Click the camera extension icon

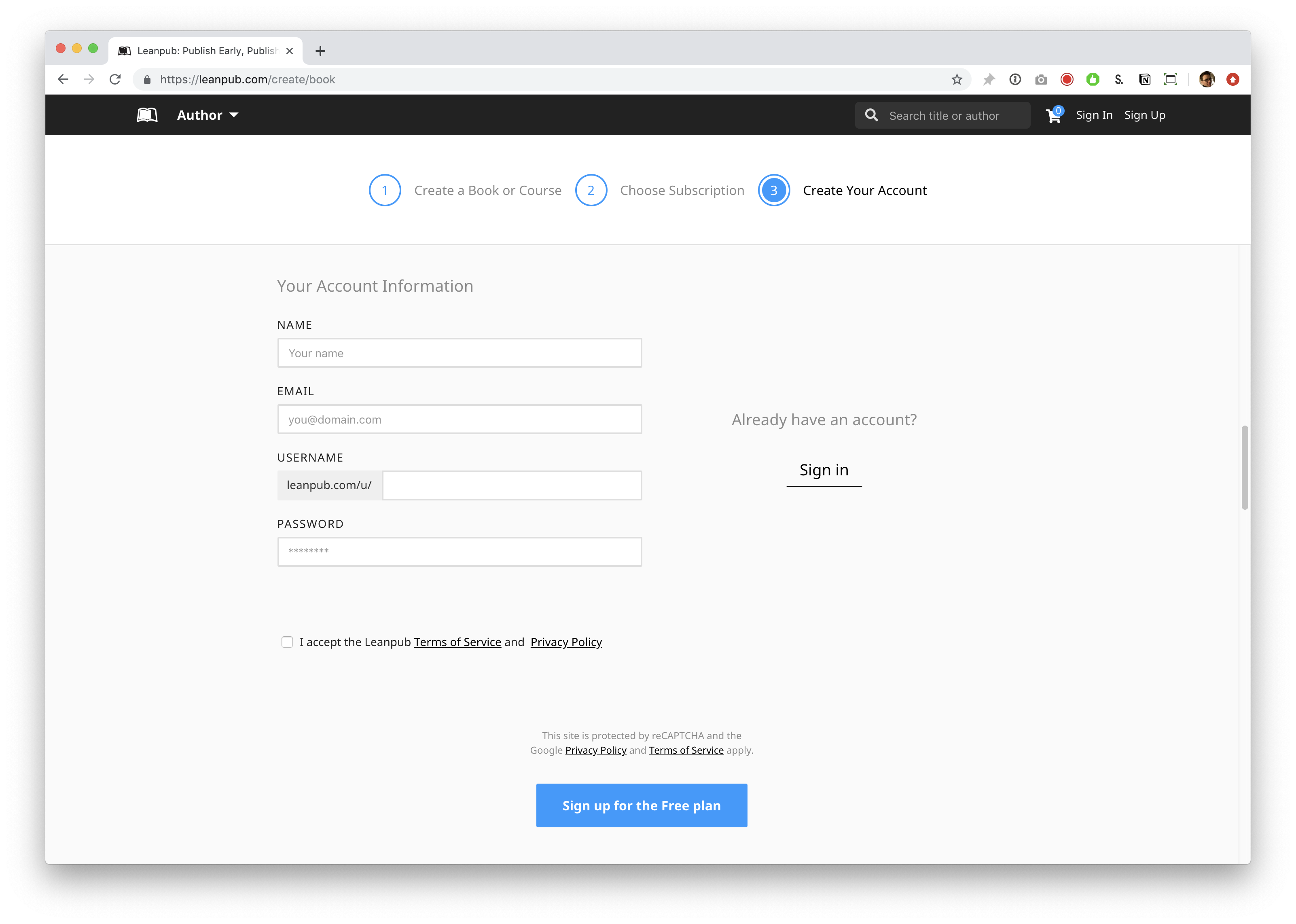point(1040,80)
